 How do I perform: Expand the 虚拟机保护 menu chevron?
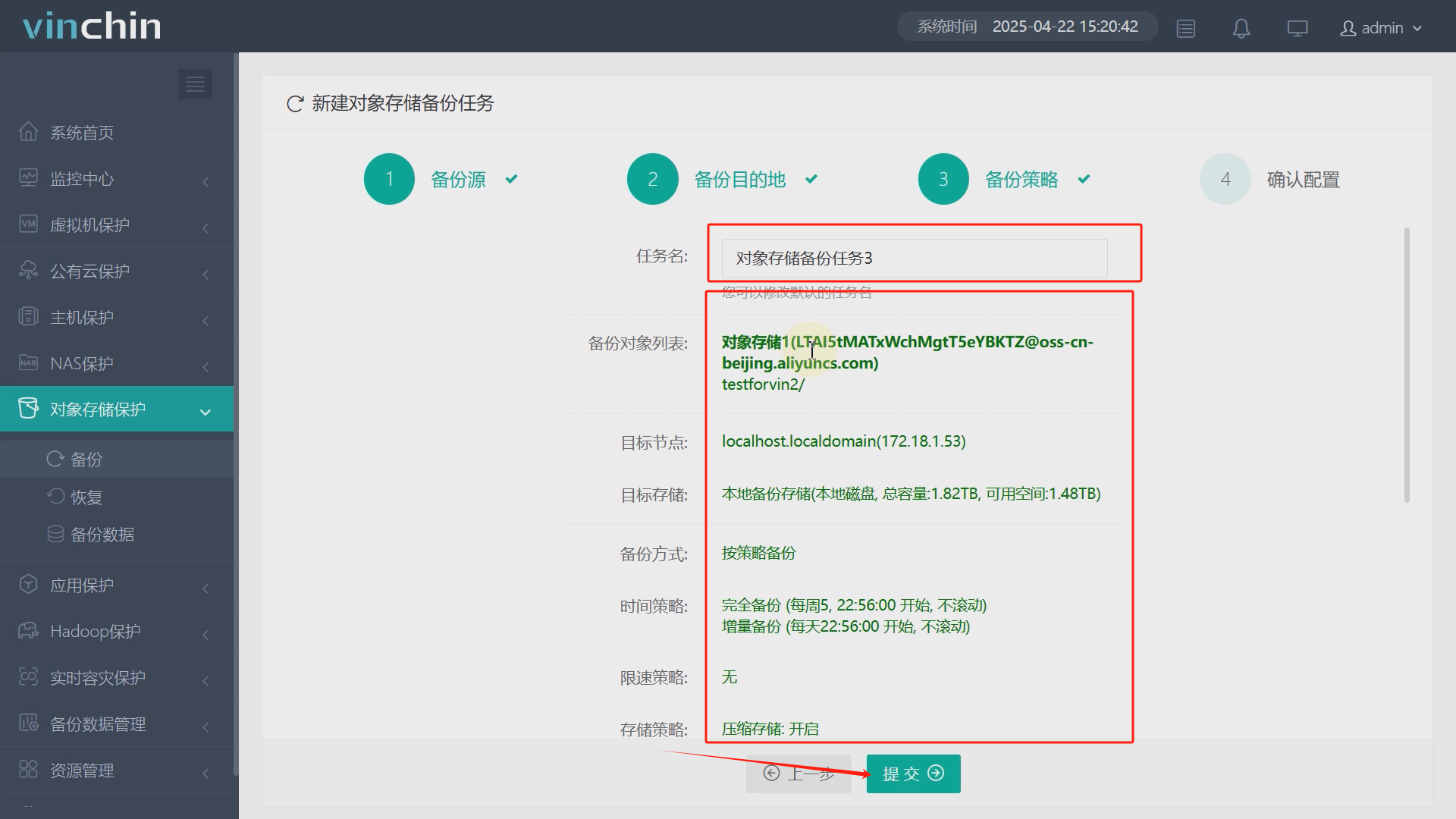click(206, 228)
